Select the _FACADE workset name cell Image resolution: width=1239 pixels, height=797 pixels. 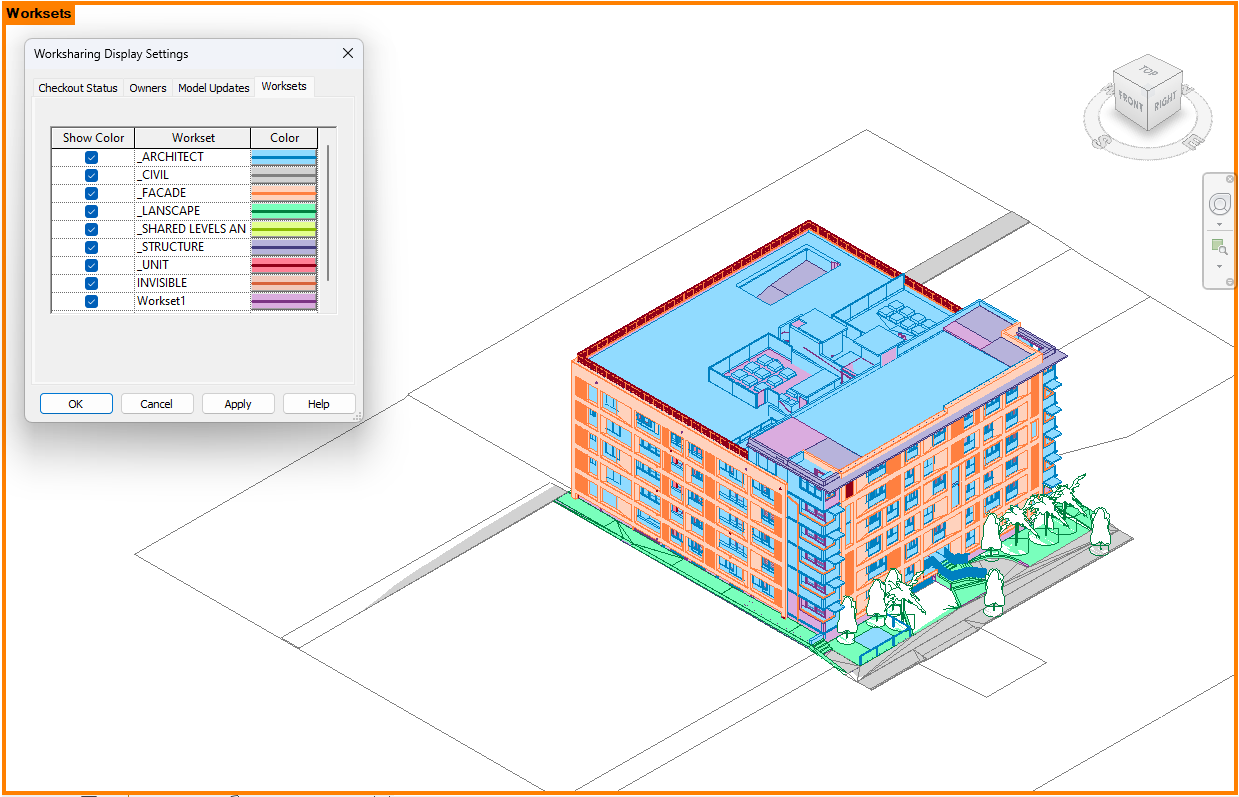pos(193,193)
